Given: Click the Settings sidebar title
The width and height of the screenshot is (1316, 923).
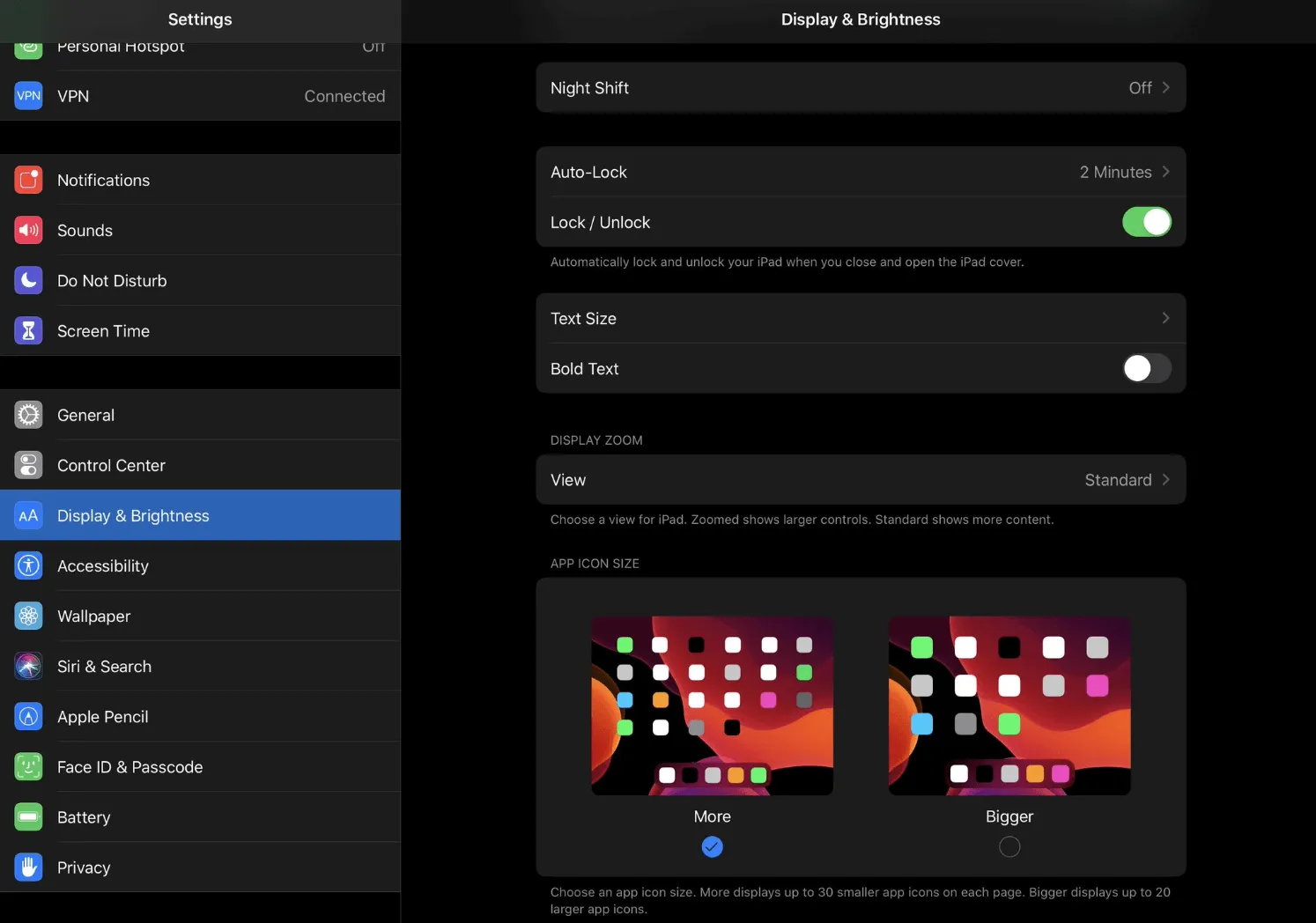Looking at the screenshot, I should point(200,19).
